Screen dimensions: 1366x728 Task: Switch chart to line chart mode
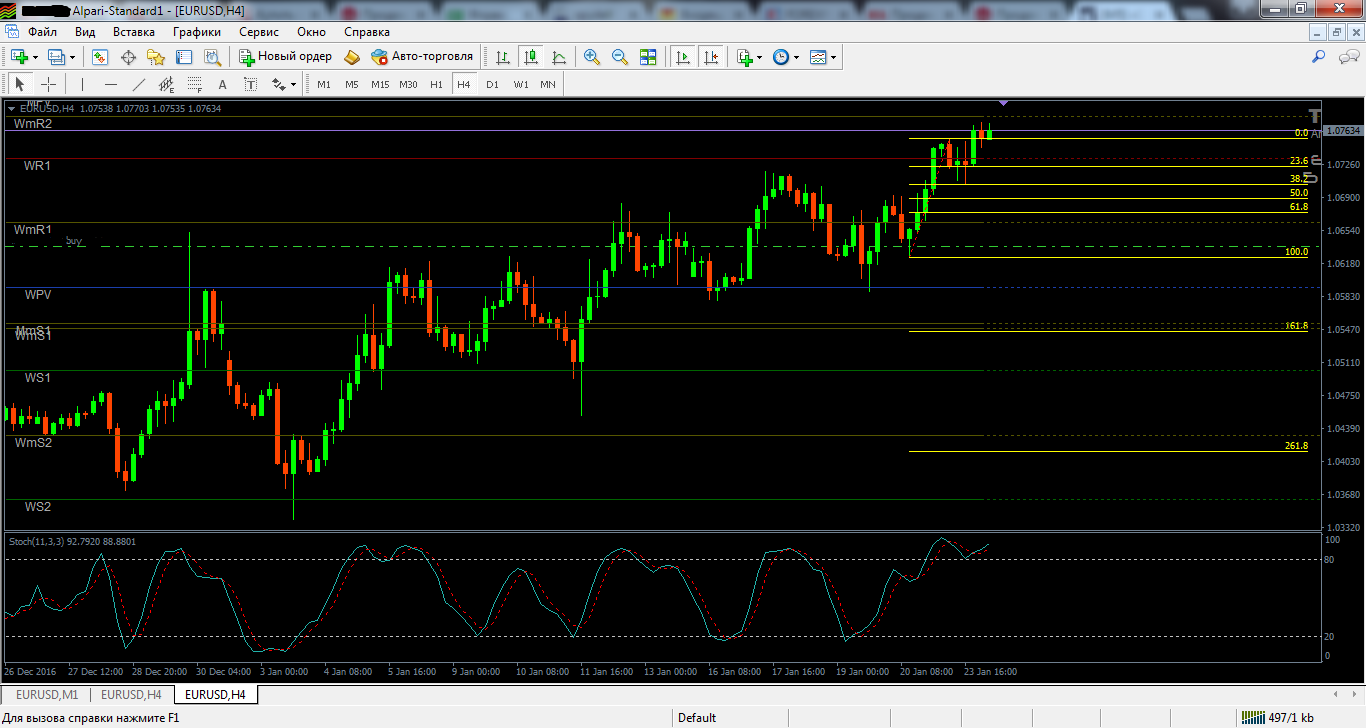click(558, 57)
